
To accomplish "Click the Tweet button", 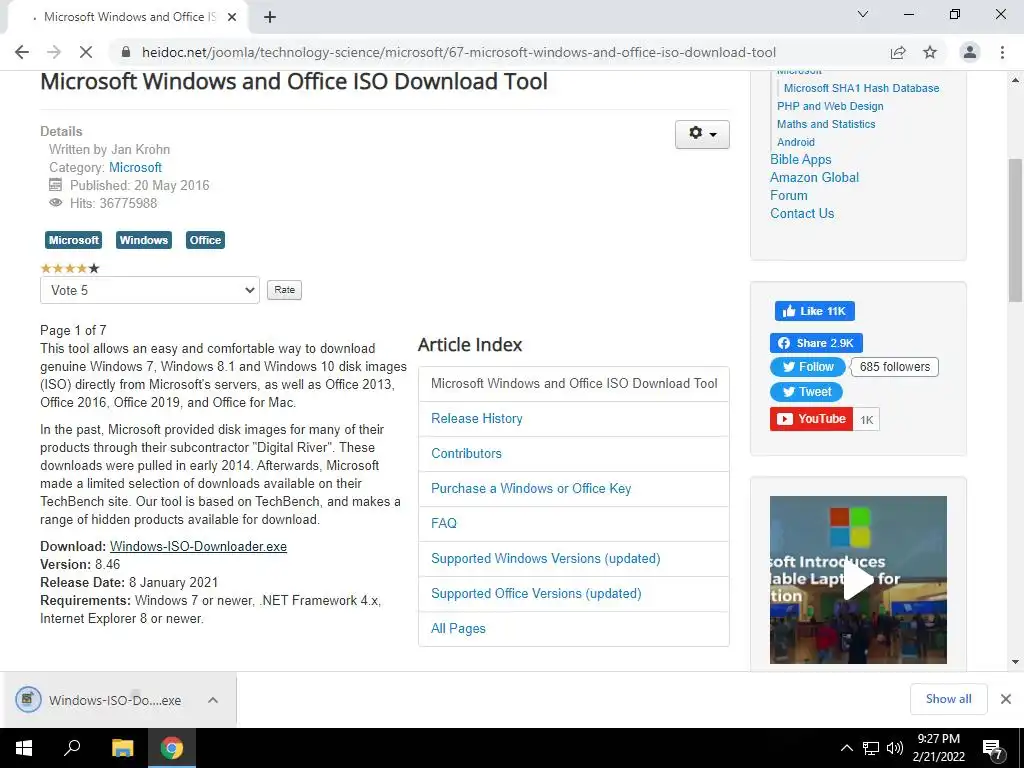I will pos(807,392).
